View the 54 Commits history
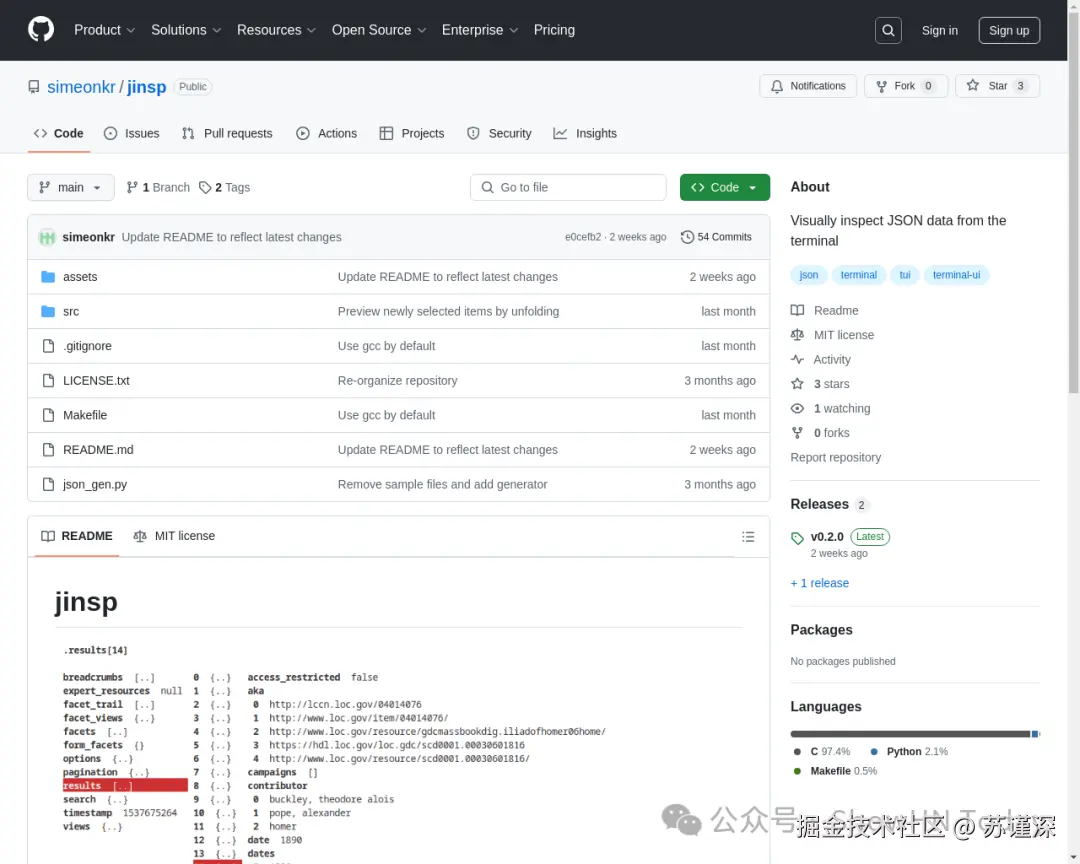The width and height of the screenshot is (1080, 864). [716, 237]
